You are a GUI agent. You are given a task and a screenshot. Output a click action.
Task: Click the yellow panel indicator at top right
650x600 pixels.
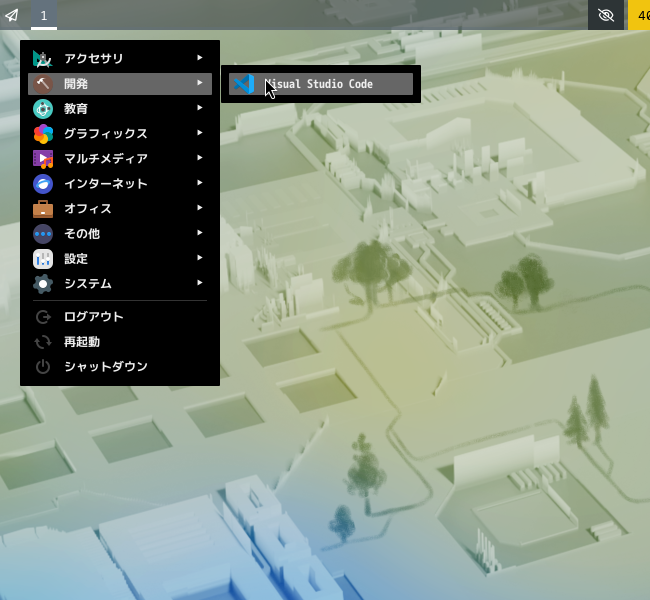(639, 15)
